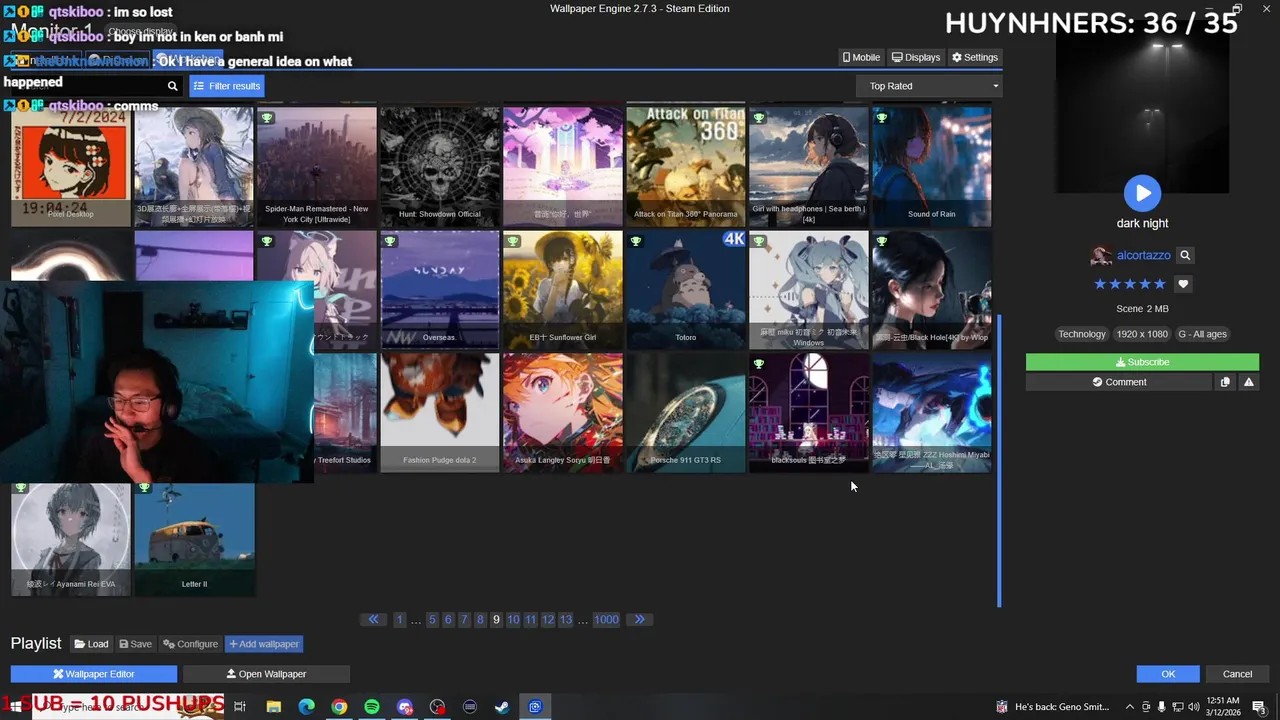Image resolution: width=1280 pixels, height=720 pixels.
Task: Open File Explorer from taskbar
Action: (x=273, y=707)
